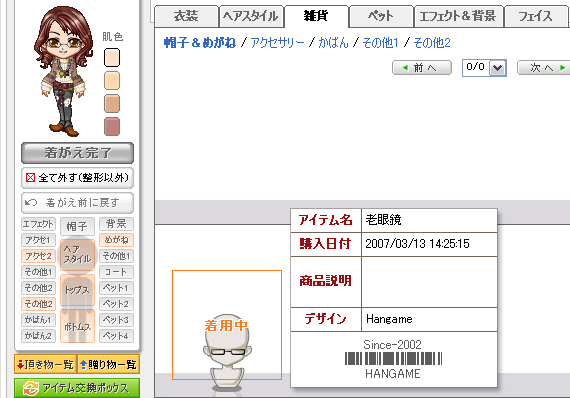
Task: Open the 0/0 page number dropdown
Action: pos(484,68)
